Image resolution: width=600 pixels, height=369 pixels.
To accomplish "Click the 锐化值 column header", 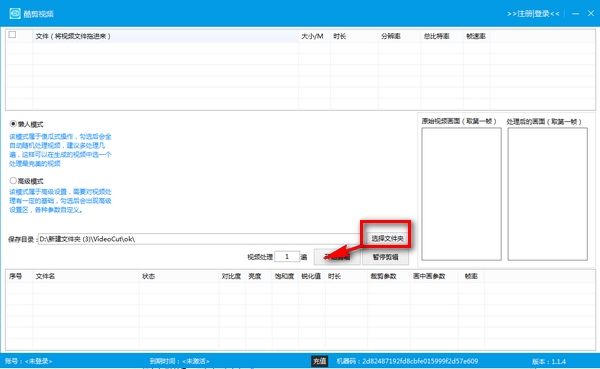I will 311,276.
